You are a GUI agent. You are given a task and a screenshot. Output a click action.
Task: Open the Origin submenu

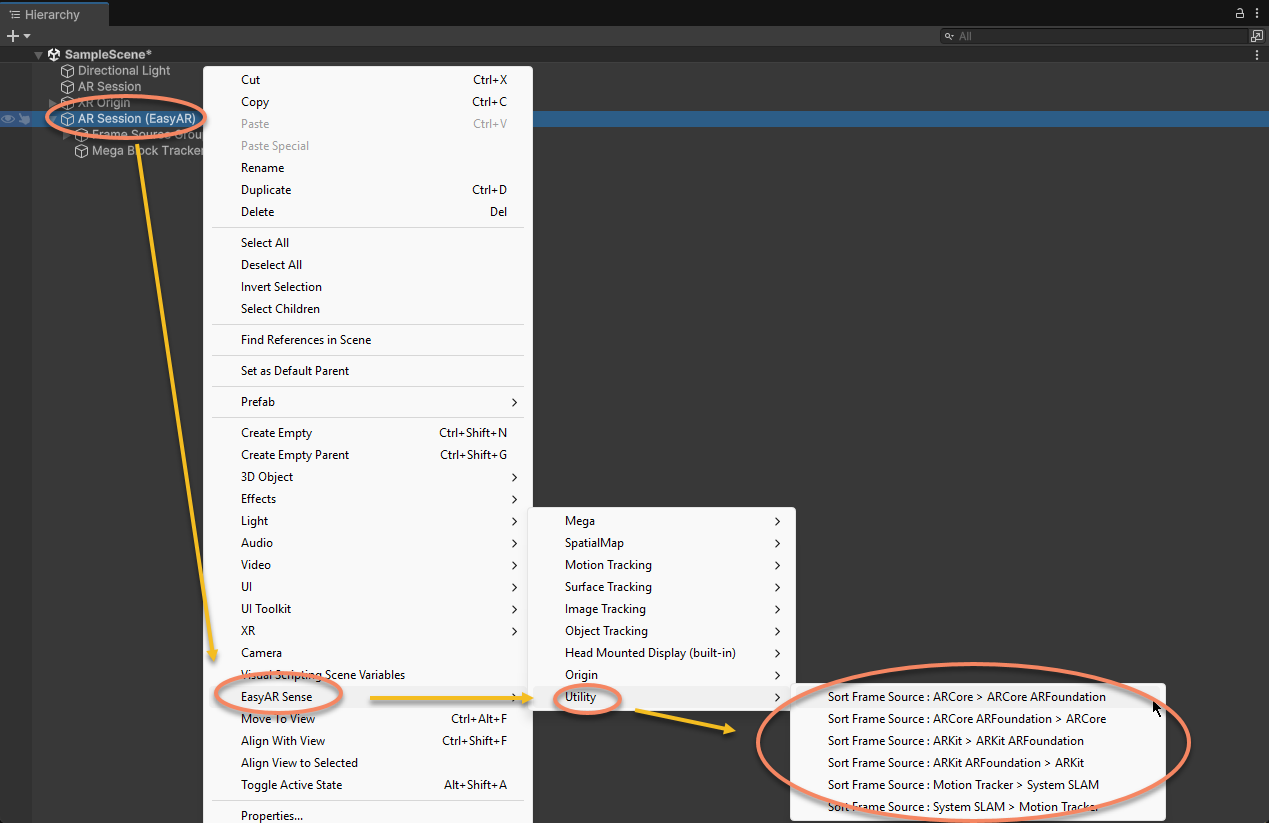tap(661, 675)
